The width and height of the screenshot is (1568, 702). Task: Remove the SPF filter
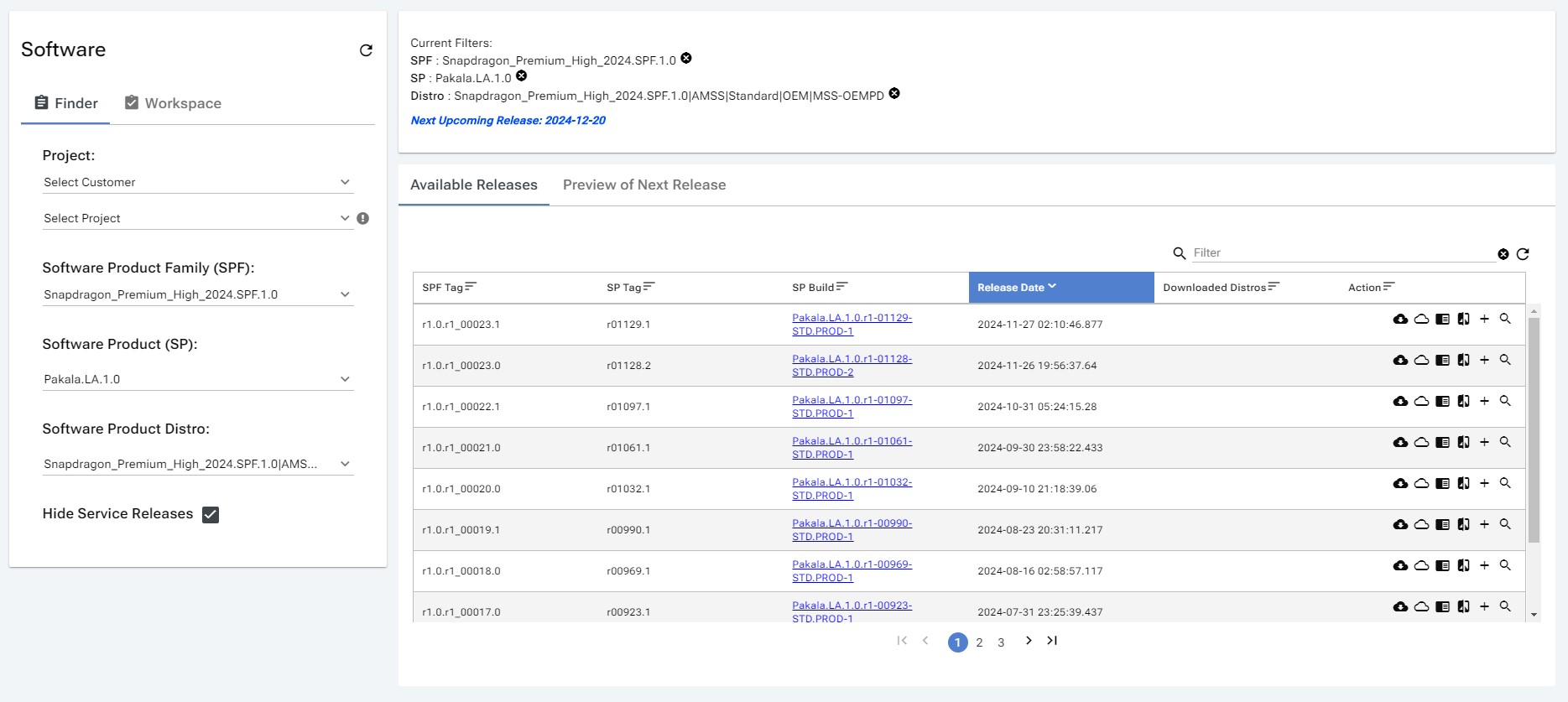click(686, 58)
